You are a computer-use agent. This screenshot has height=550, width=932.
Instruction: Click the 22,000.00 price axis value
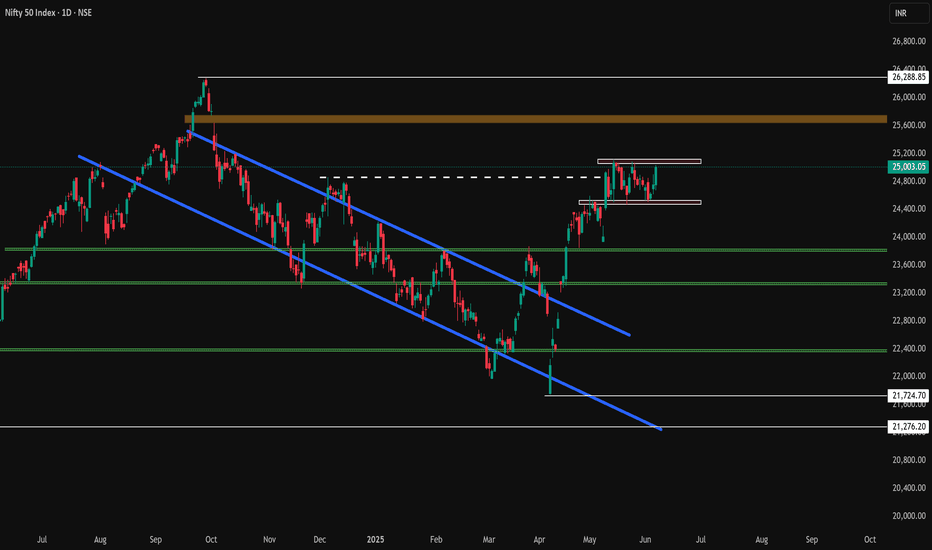pos(909,376)
